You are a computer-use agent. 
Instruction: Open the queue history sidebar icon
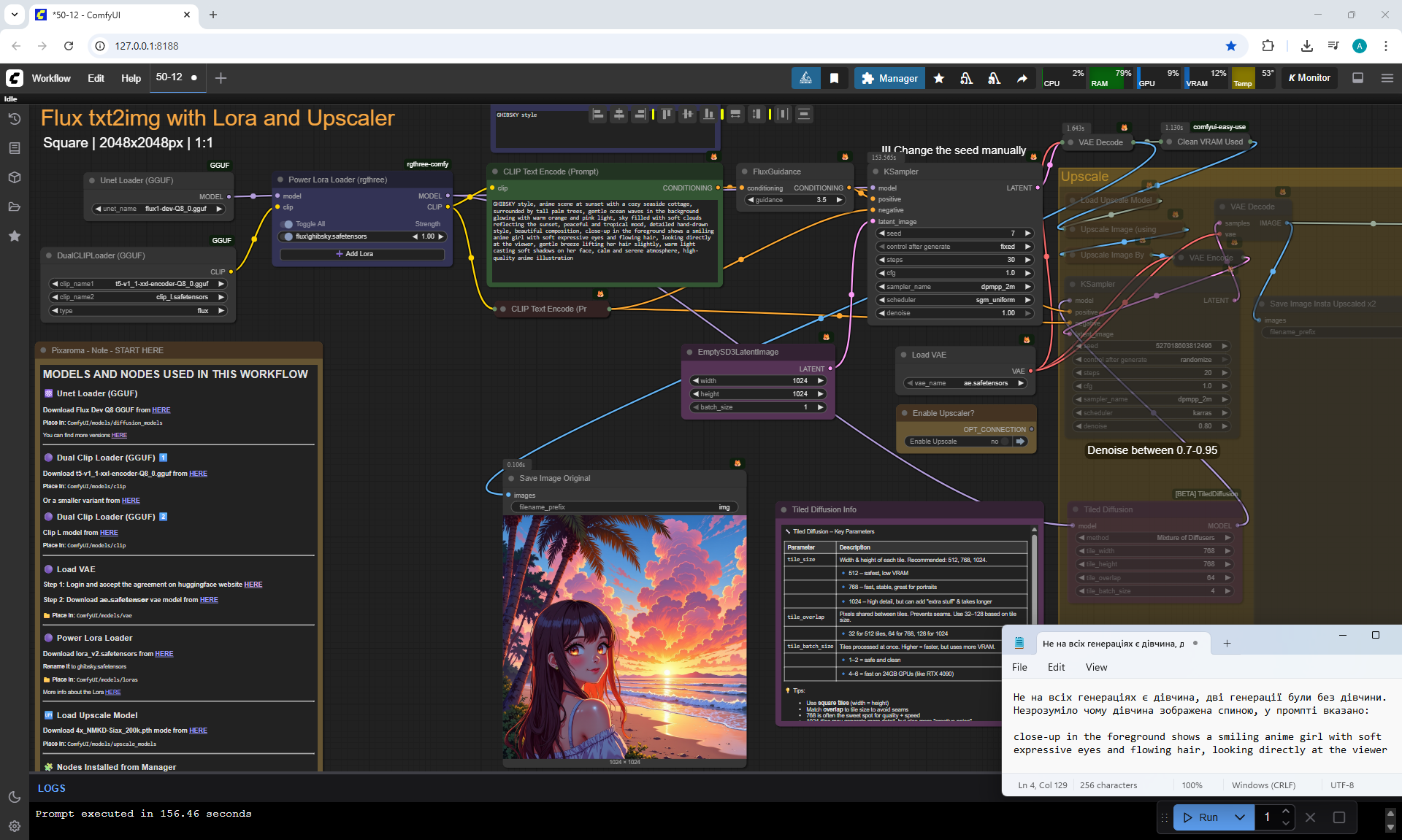coord(14,119)
